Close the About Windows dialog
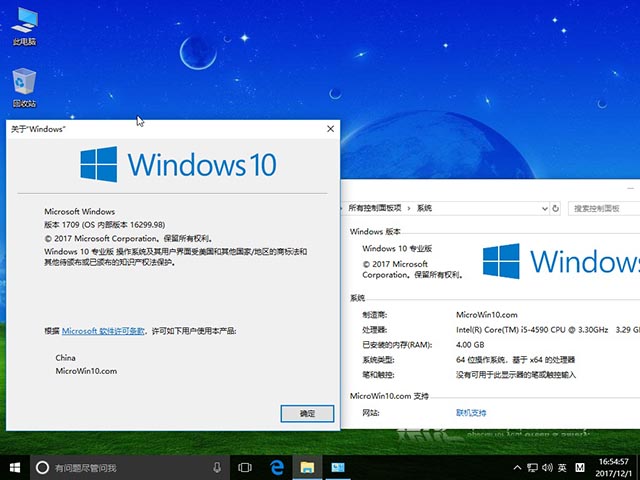 pos(331,129)
